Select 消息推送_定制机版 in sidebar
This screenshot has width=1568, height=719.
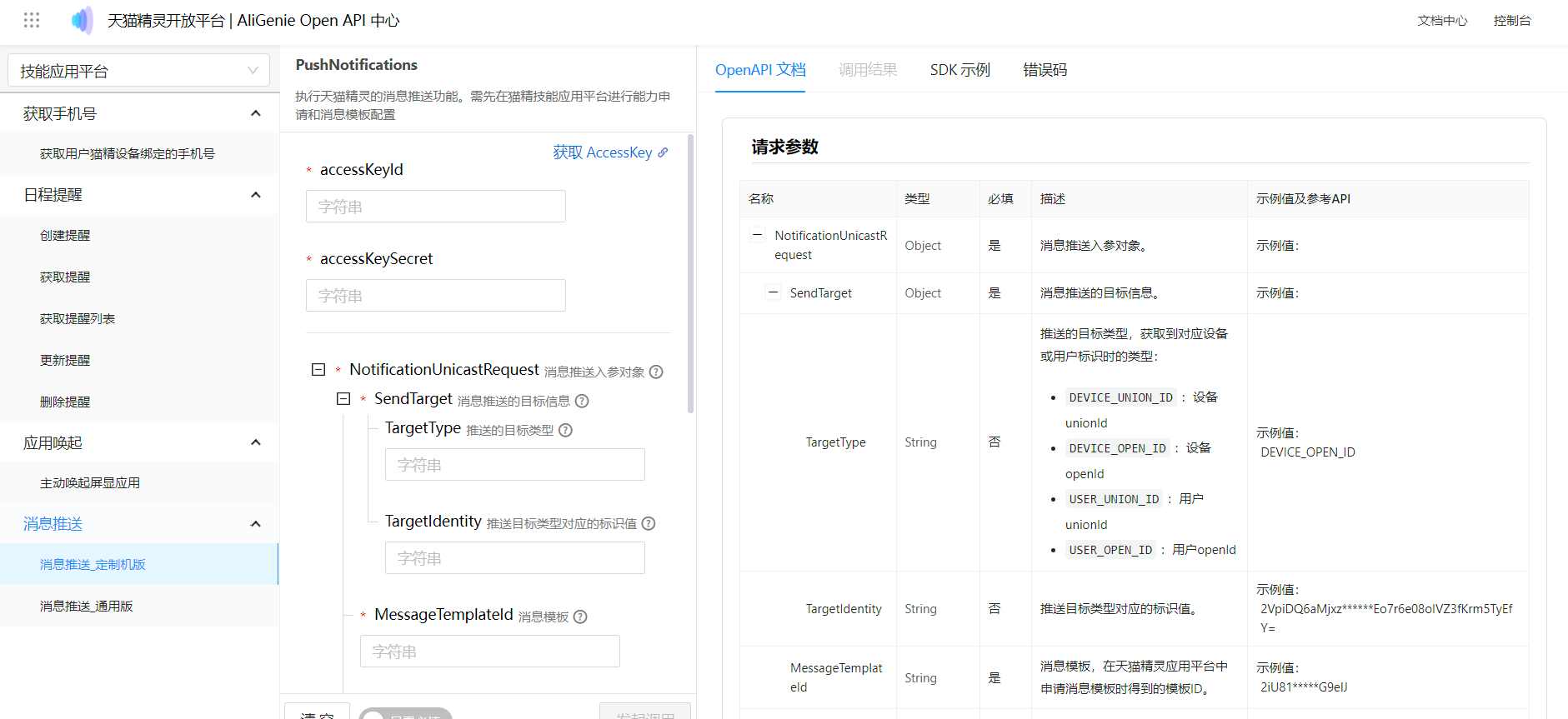pos(139,564)
